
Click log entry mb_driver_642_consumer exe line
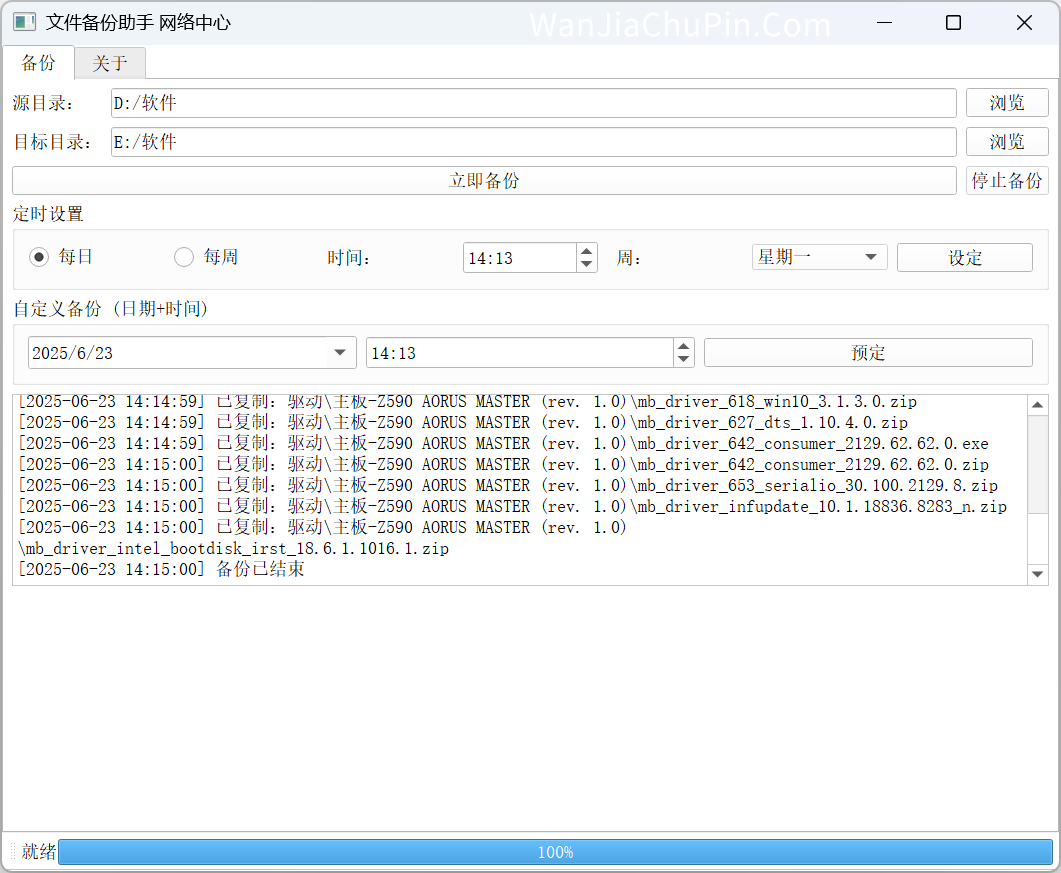[503, 444]
